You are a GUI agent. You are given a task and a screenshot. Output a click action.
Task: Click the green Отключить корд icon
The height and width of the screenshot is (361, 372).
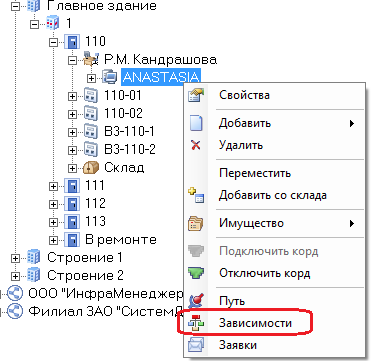196,273
